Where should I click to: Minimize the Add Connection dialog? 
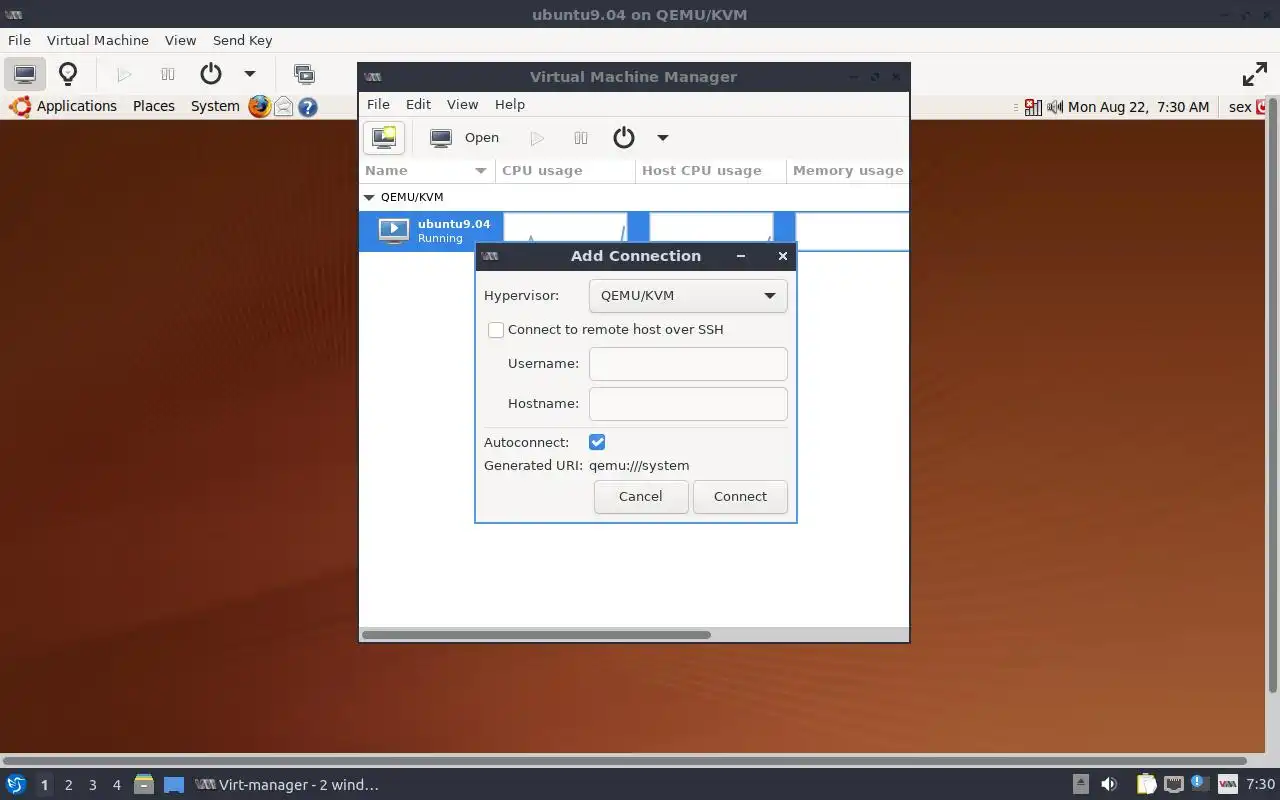point(741,256)
